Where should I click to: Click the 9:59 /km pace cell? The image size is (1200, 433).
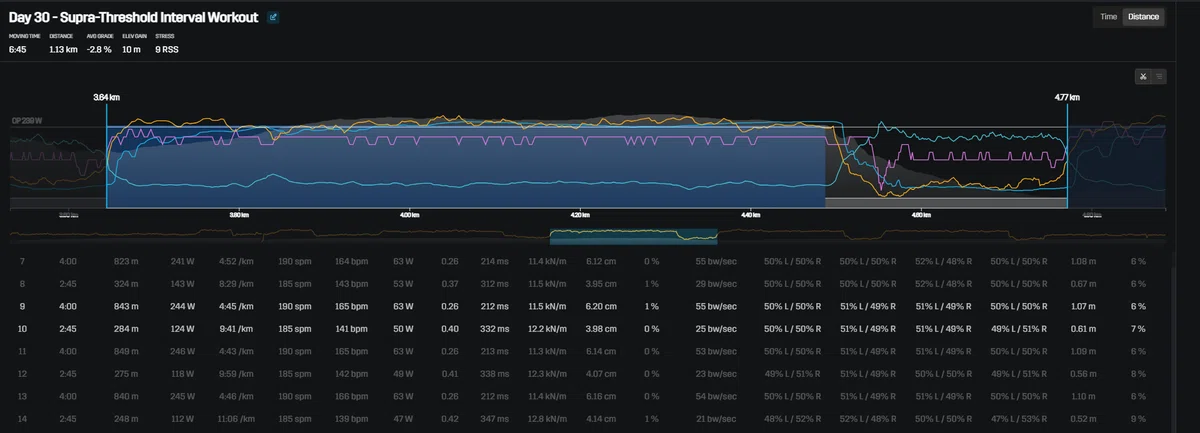[x=237, y=373]
